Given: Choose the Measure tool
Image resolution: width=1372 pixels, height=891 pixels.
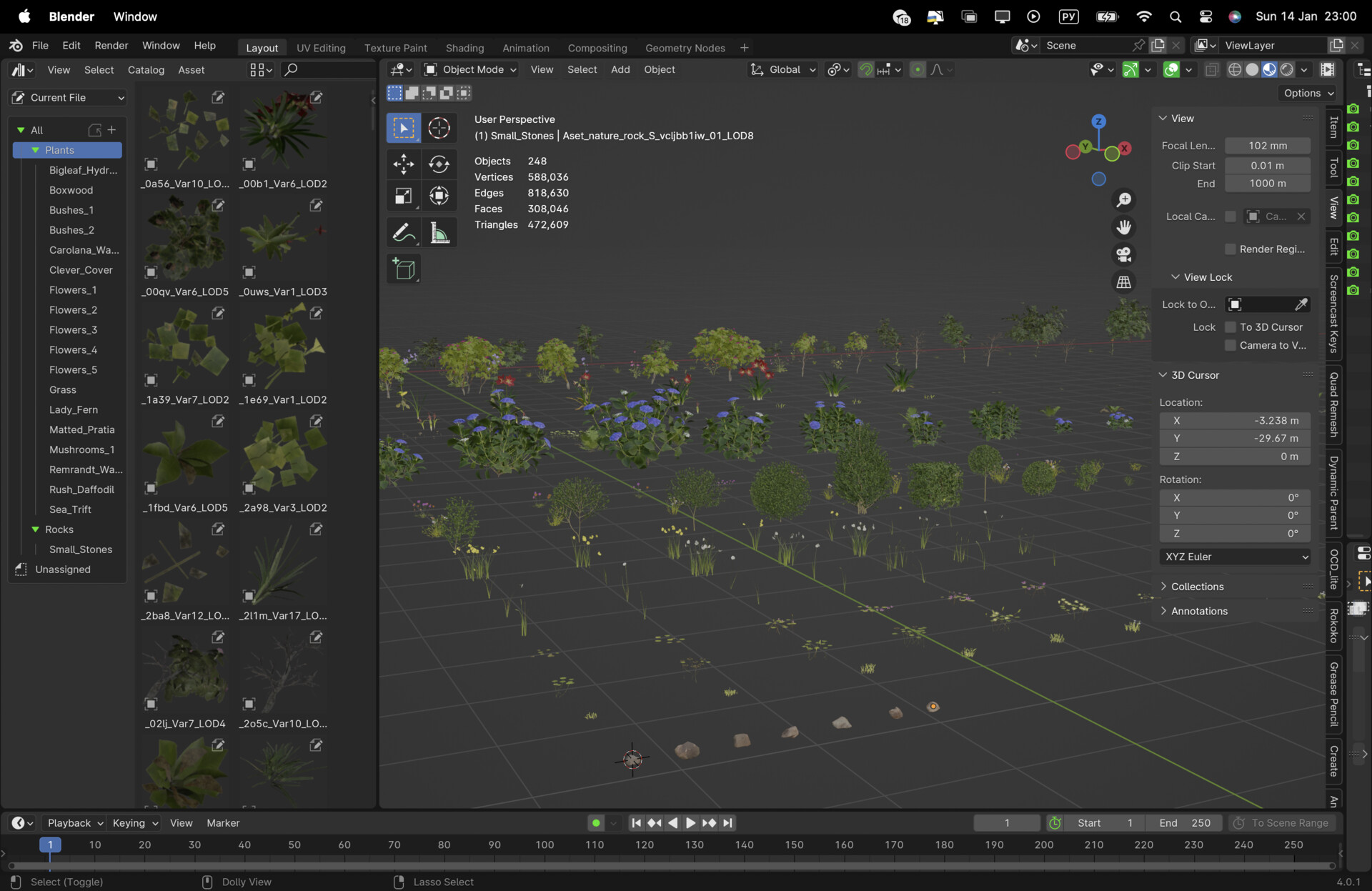Looking at the screenshot, I should pyautogui.click(x=439, y=233).
